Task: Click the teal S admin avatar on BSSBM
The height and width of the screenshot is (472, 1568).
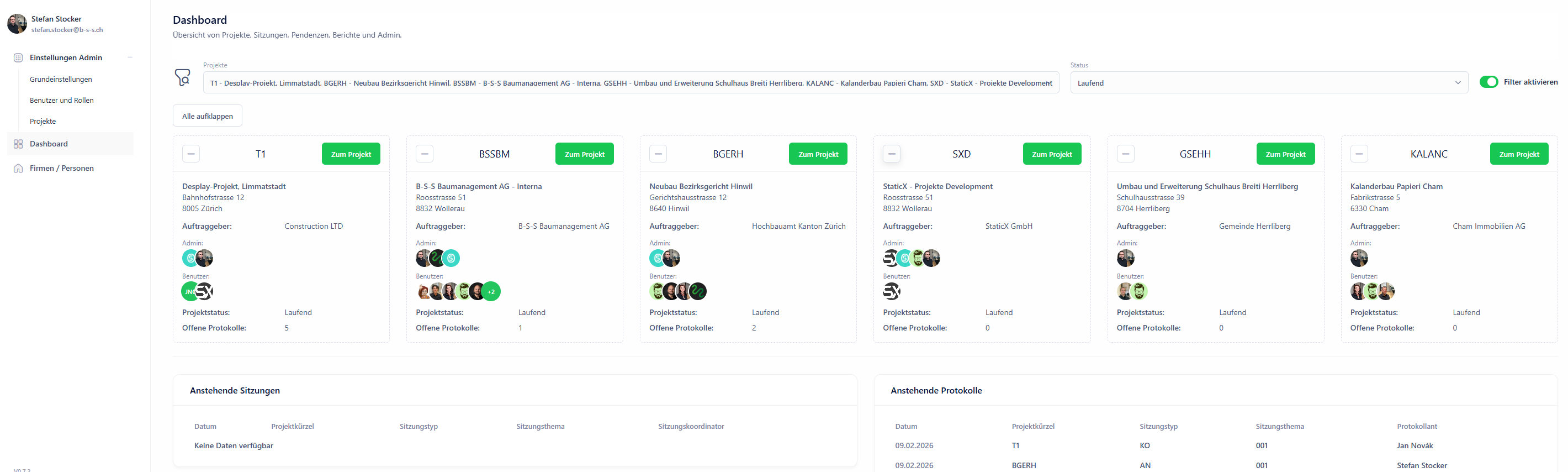Action: point(451,258)
